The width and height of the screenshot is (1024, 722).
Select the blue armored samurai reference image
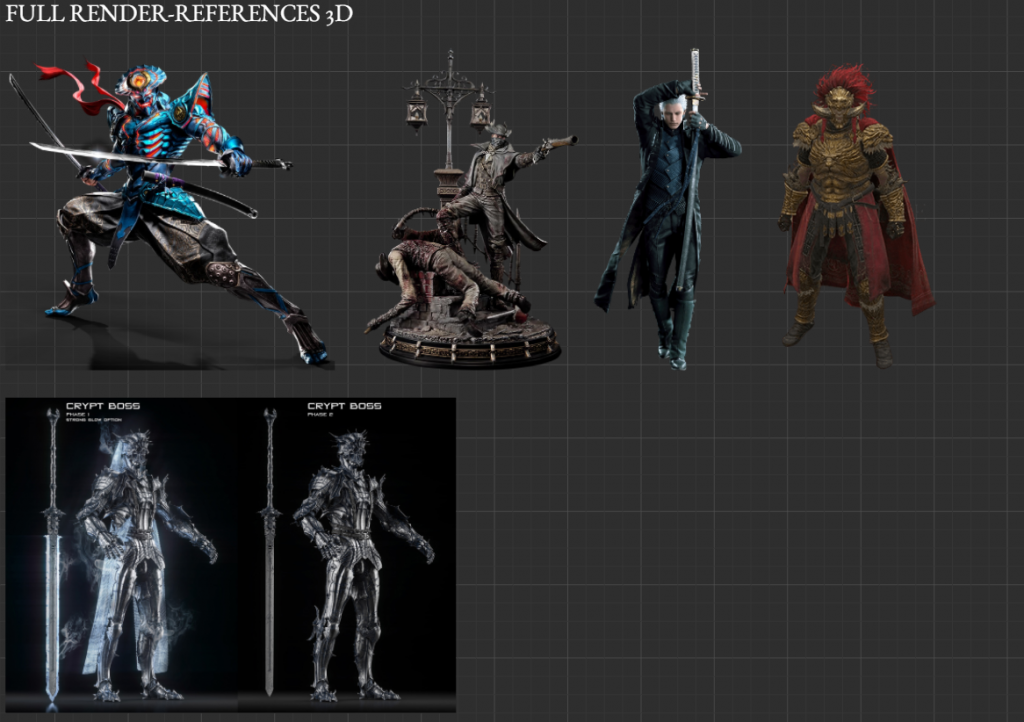[x=170, y=215]
